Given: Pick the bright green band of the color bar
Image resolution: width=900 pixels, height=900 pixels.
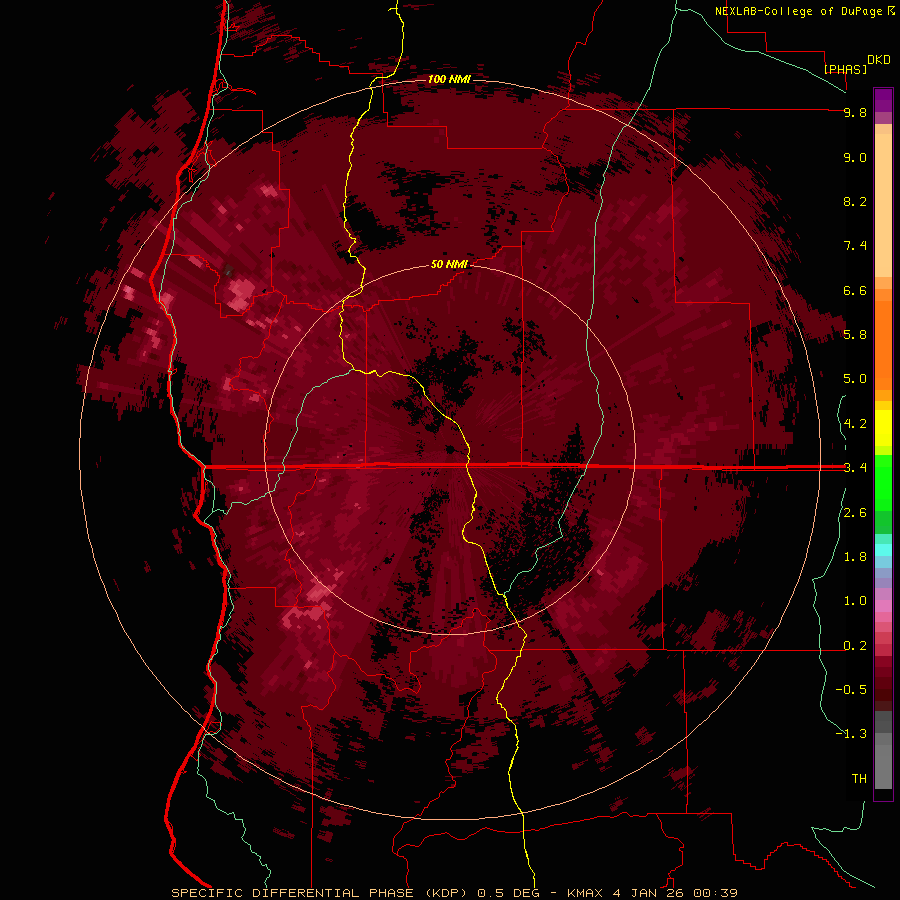Looking at the screenshot, I should coord(883,485).
